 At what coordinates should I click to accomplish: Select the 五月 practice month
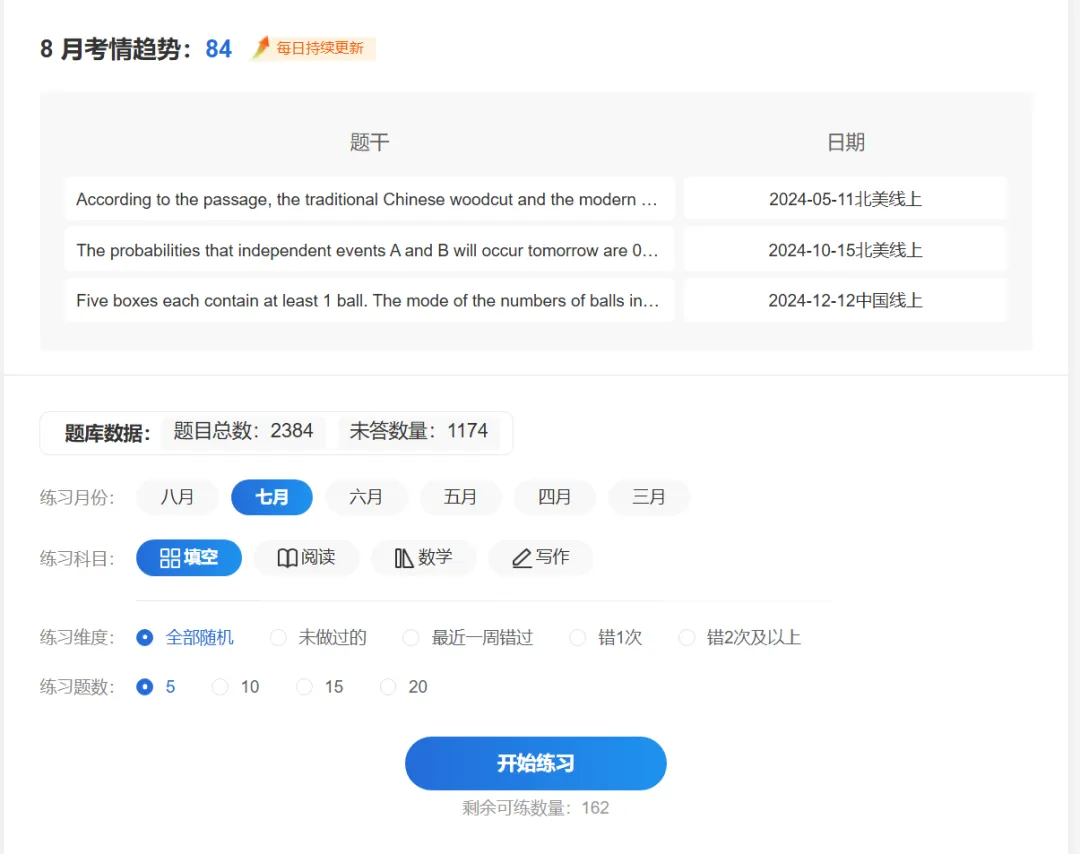(460, 497)
